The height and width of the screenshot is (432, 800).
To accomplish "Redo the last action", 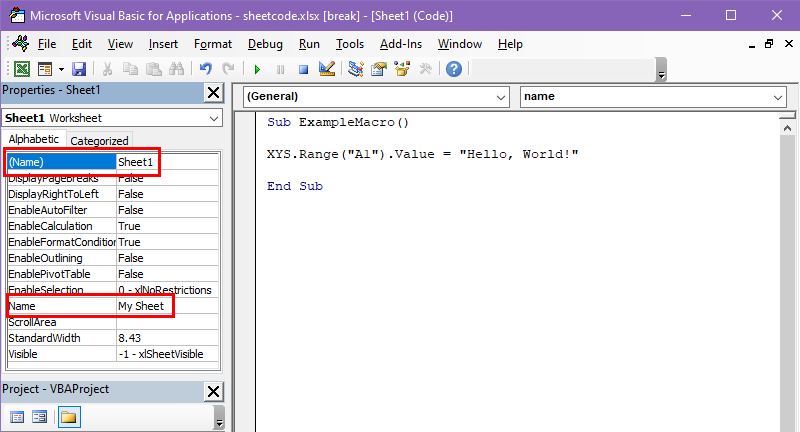I will tap(228, 69).
